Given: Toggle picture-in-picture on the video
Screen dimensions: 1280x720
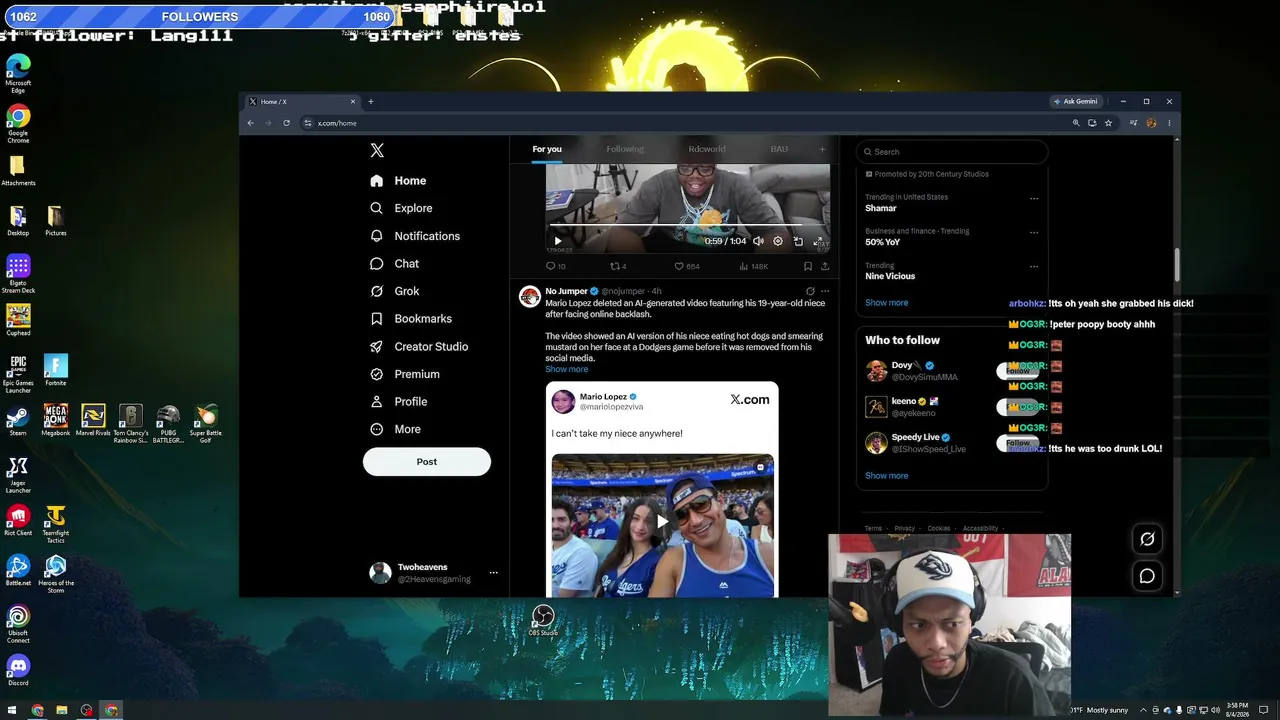Looking at the screenshot, I should click(x=798, y=241).
